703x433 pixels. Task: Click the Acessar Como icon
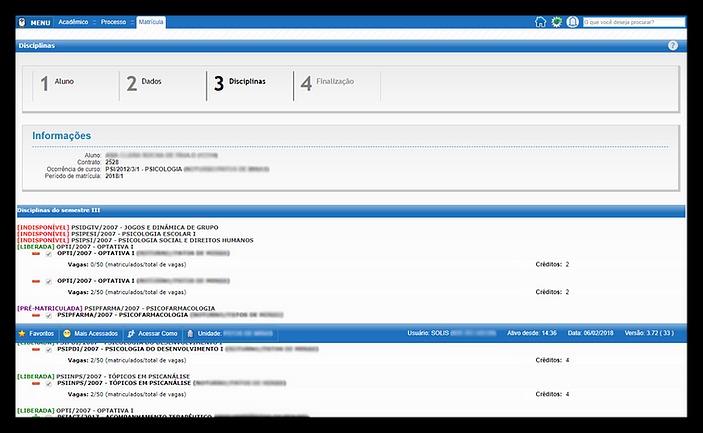(x=131, y=332)
